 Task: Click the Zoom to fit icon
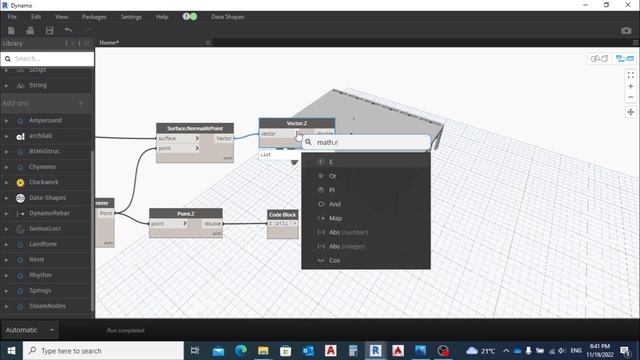click(631, 75)
